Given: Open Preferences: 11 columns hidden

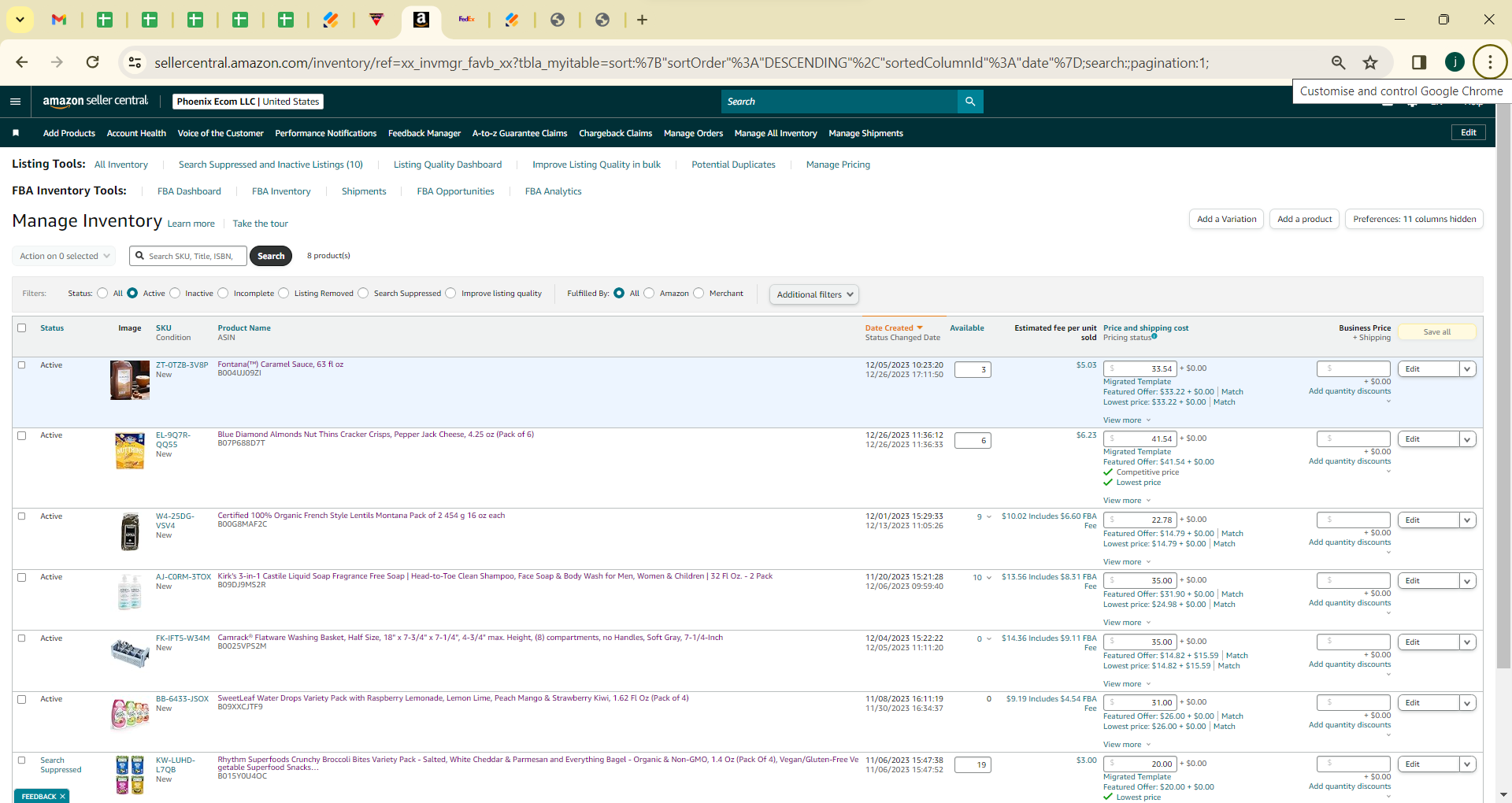Looking at the screenshot, I should coord(1414,219).
